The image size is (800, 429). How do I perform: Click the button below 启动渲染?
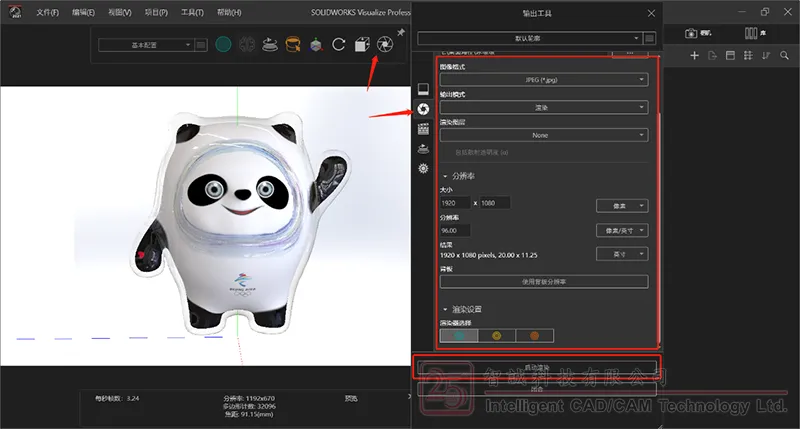(537, 390)
